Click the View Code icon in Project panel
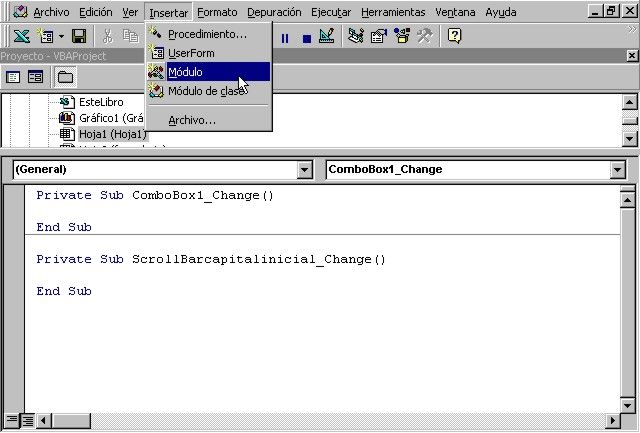Image resolution: width=640 pixels, height=433 pixels. 13,77
